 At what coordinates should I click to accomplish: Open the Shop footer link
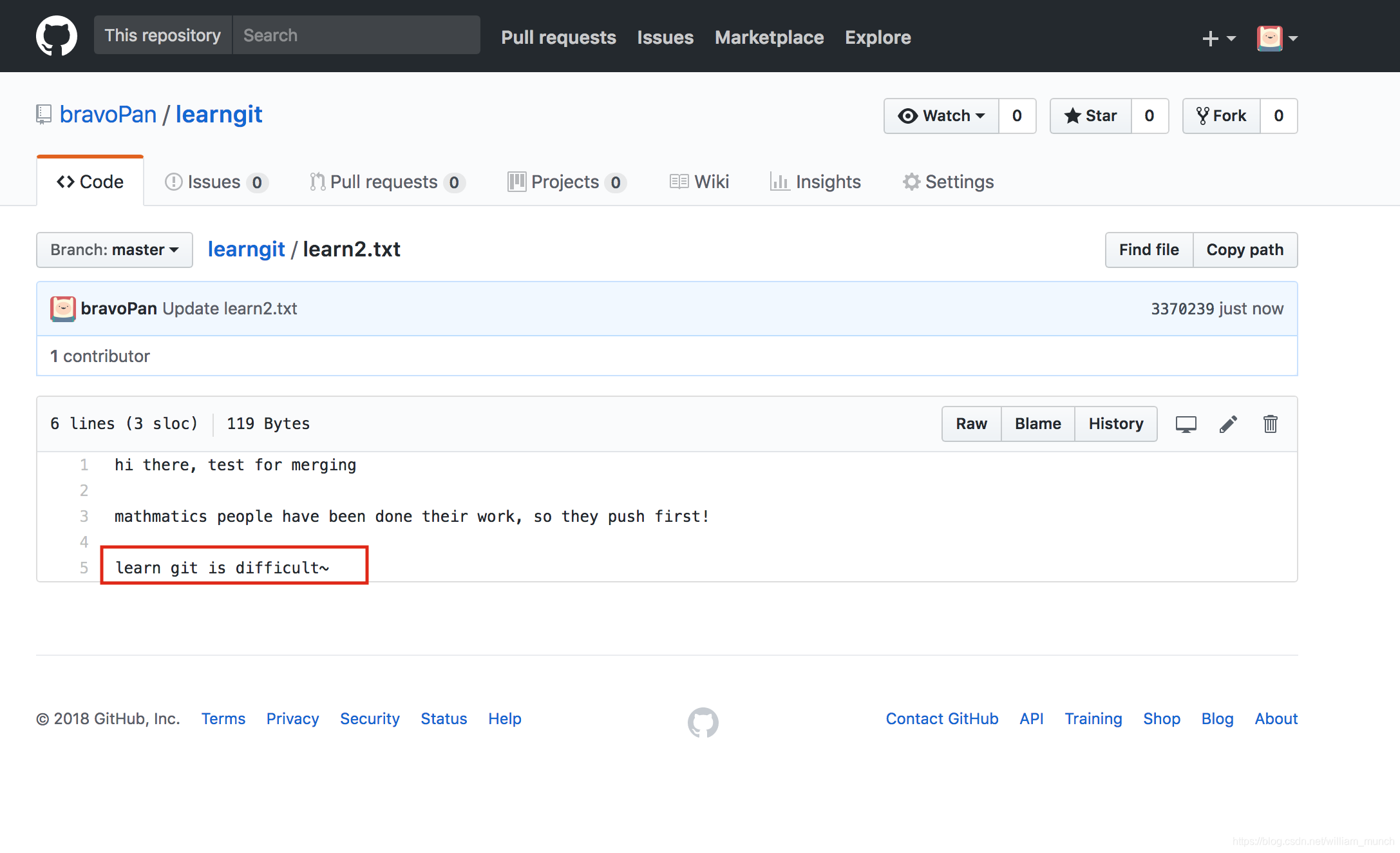tap(1162, 718)
